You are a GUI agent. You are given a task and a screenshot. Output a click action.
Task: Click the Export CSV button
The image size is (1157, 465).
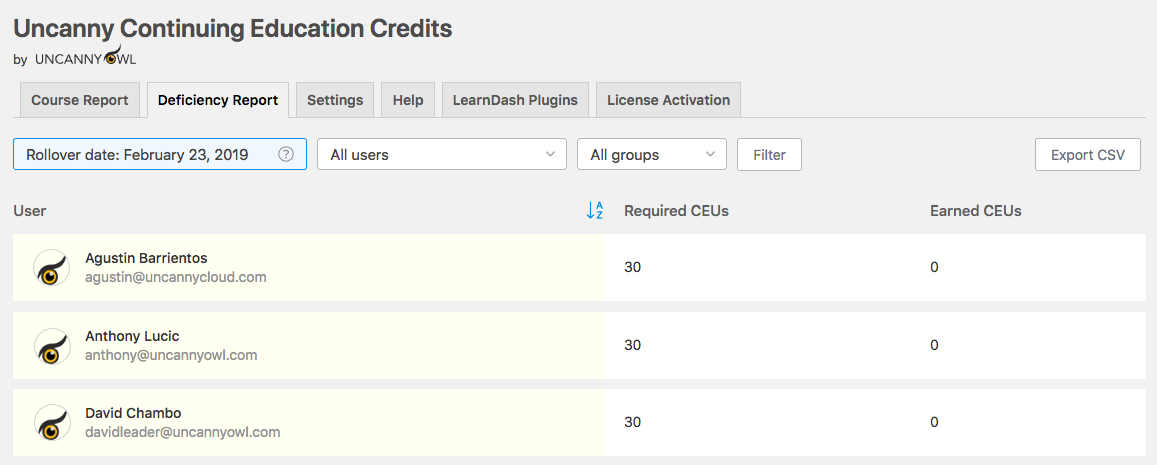tap(1087, 155)
